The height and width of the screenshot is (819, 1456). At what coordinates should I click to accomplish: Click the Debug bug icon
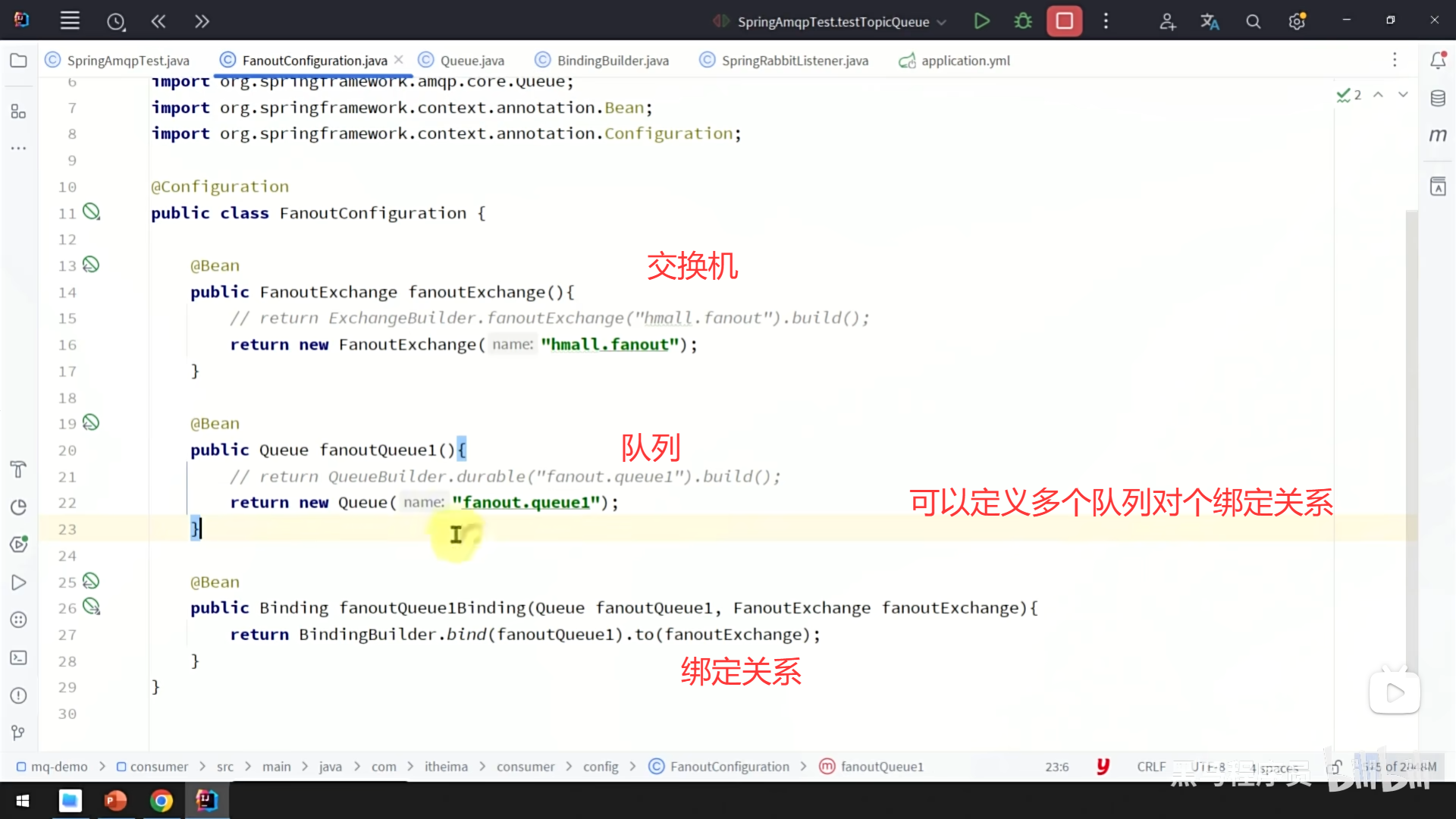1023,21
